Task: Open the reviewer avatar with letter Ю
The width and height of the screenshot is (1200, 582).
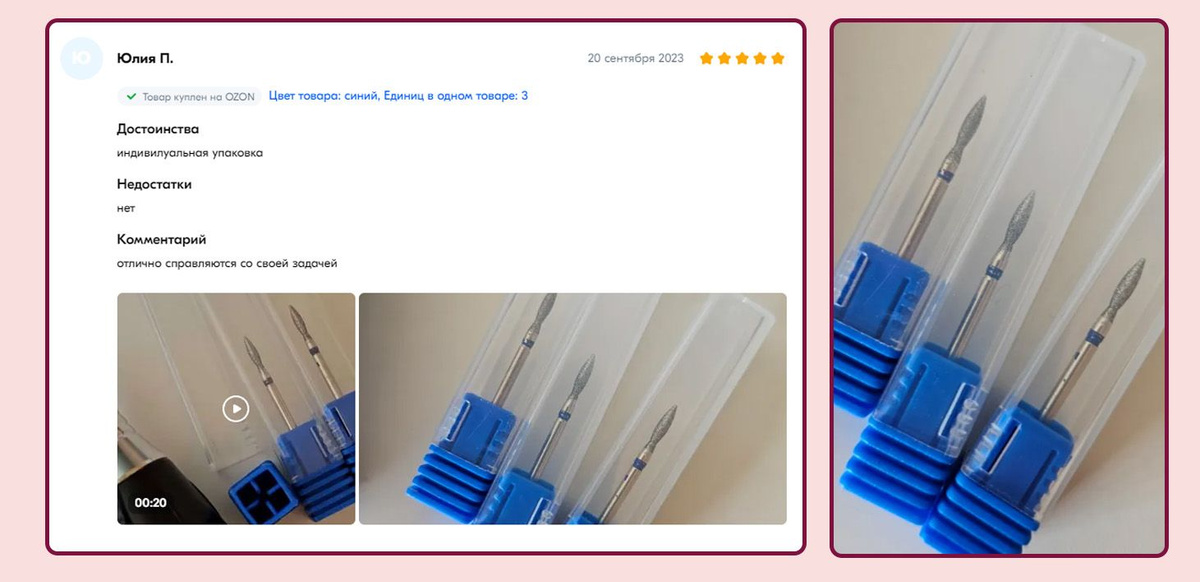Action: click(x=82, y=59)
